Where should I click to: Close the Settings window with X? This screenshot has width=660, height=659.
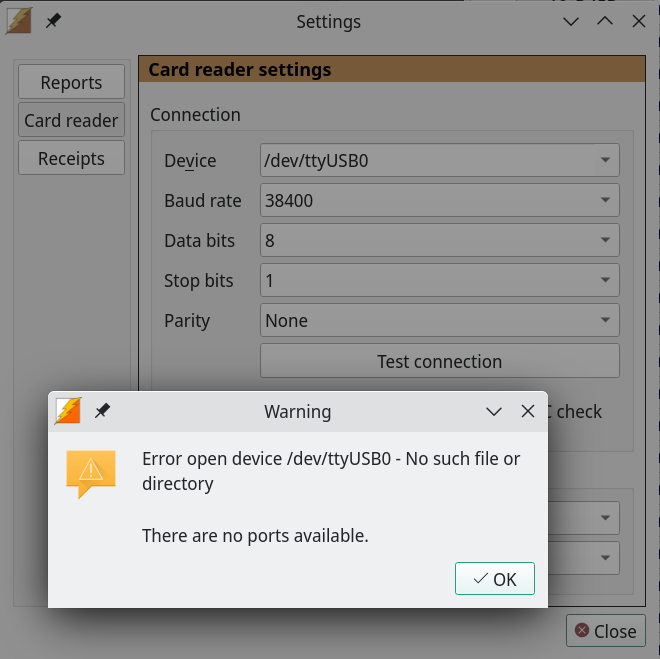(x=639, y=21)
